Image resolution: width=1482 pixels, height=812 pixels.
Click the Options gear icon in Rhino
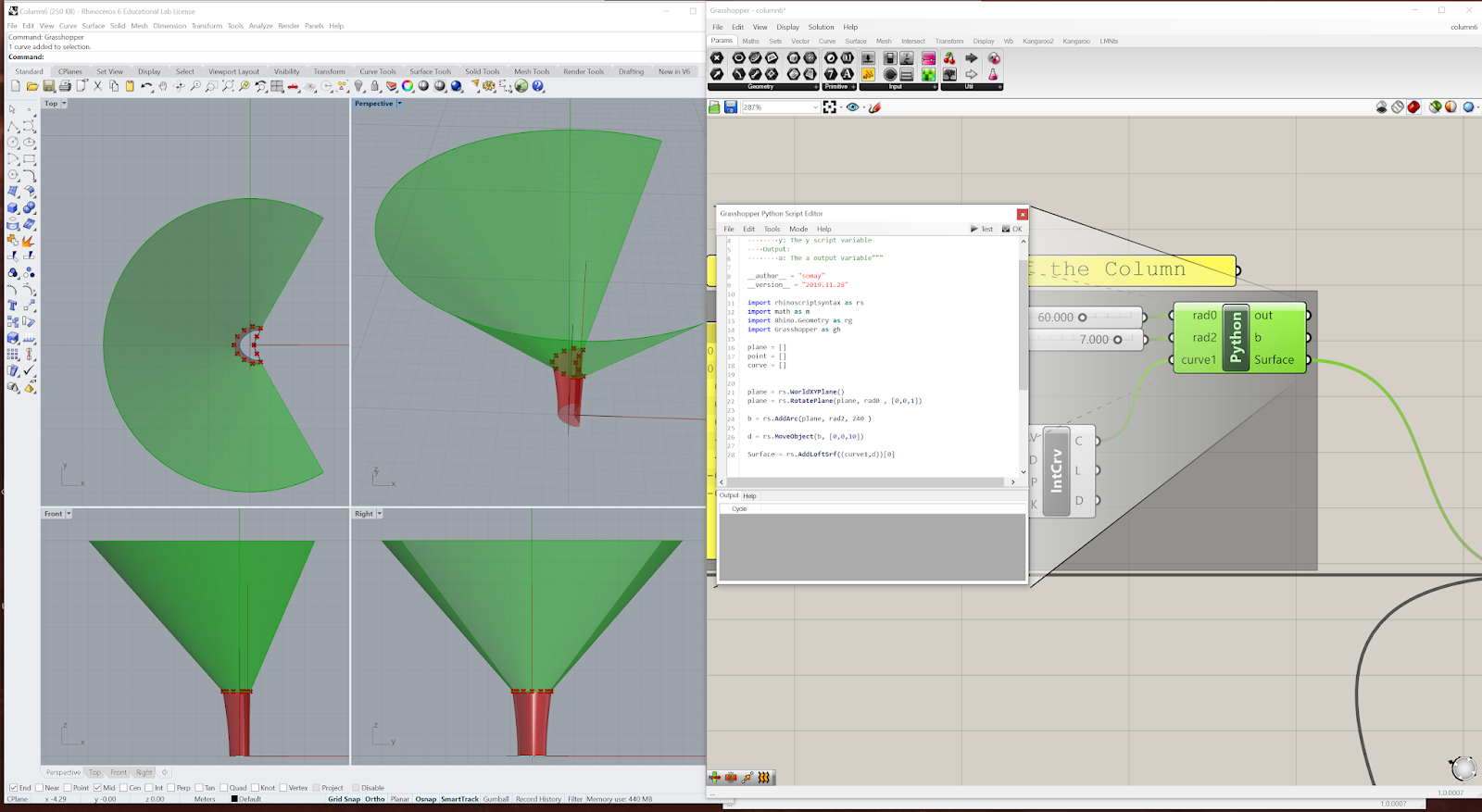(489, 86)
